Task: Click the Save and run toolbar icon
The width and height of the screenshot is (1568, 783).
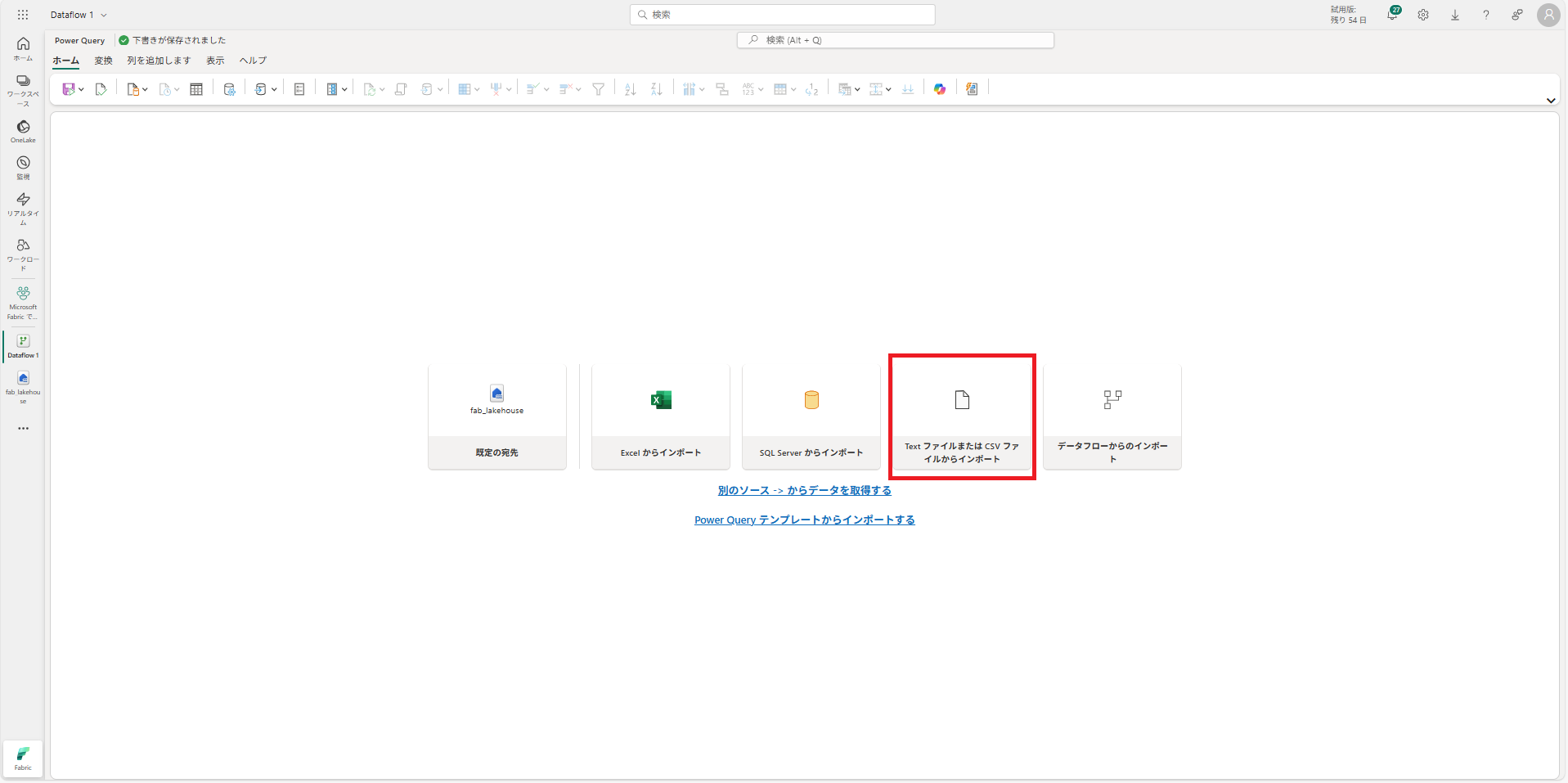Action: (x=69, y=89)
